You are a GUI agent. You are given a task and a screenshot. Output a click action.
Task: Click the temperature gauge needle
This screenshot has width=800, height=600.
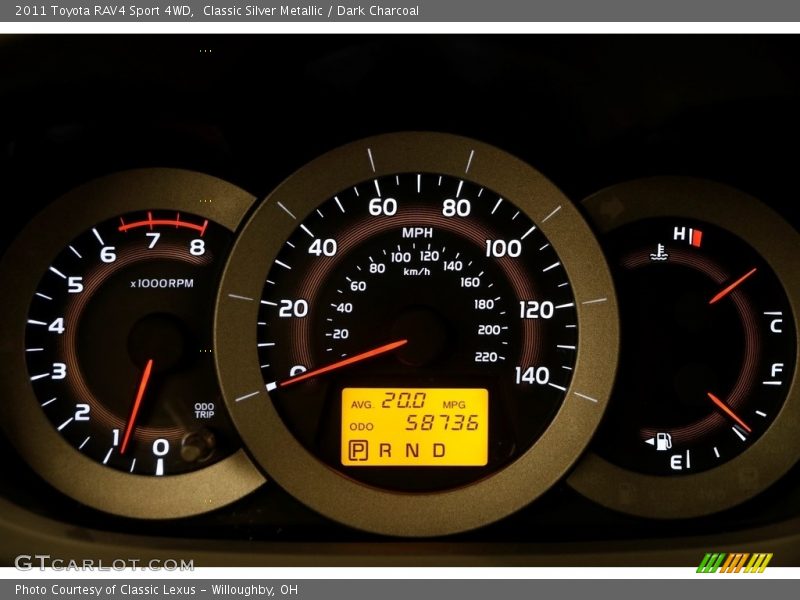coord(733,286)
